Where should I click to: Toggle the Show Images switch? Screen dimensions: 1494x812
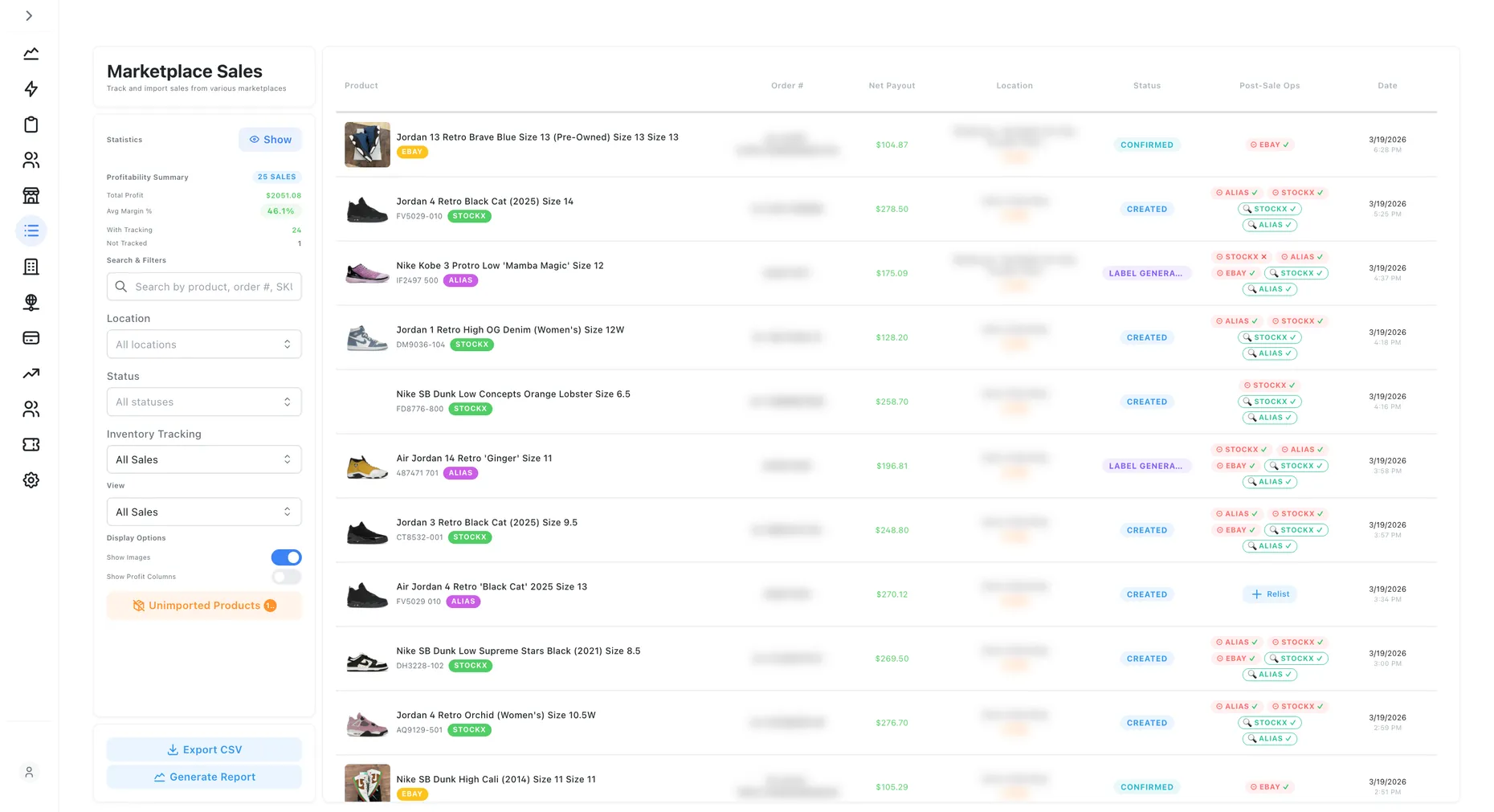[x=287, y=557]
